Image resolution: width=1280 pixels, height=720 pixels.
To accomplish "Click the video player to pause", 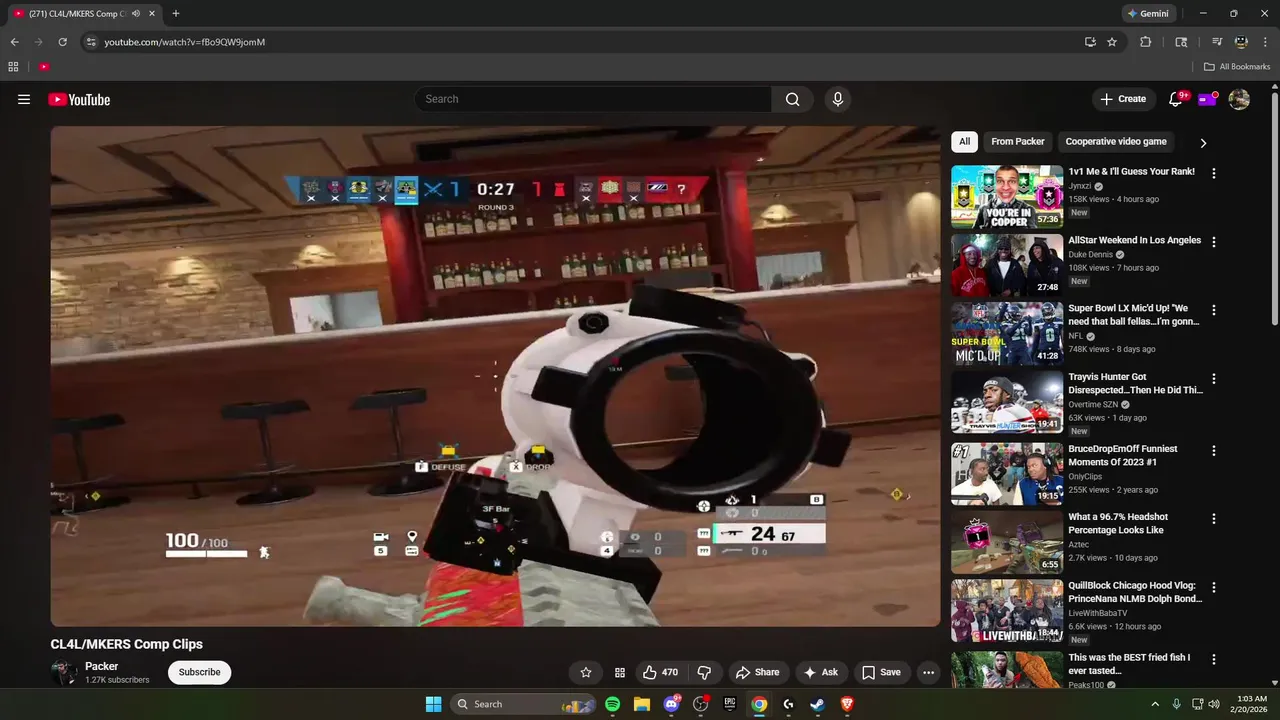I will point(496,376).
